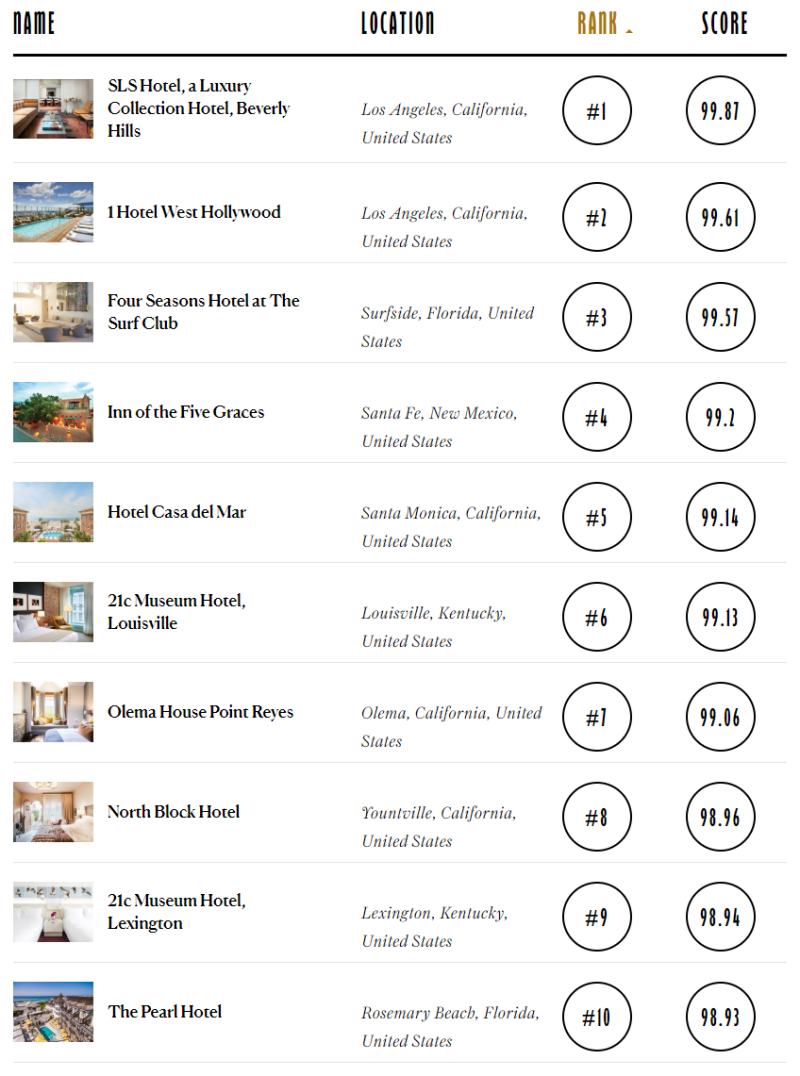Open the Hotel Casa del Mar link
800x1076 pixels.
tap(177, 512)
